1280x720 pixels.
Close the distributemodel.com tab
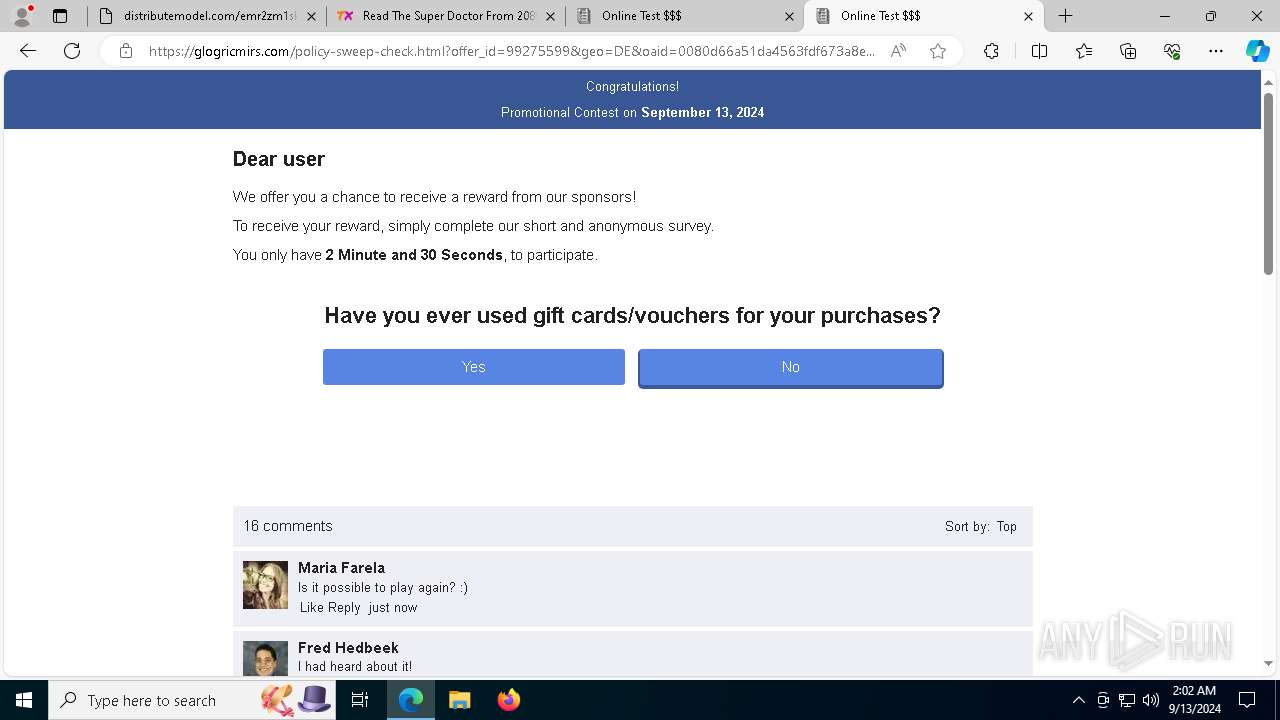(312, 16)
